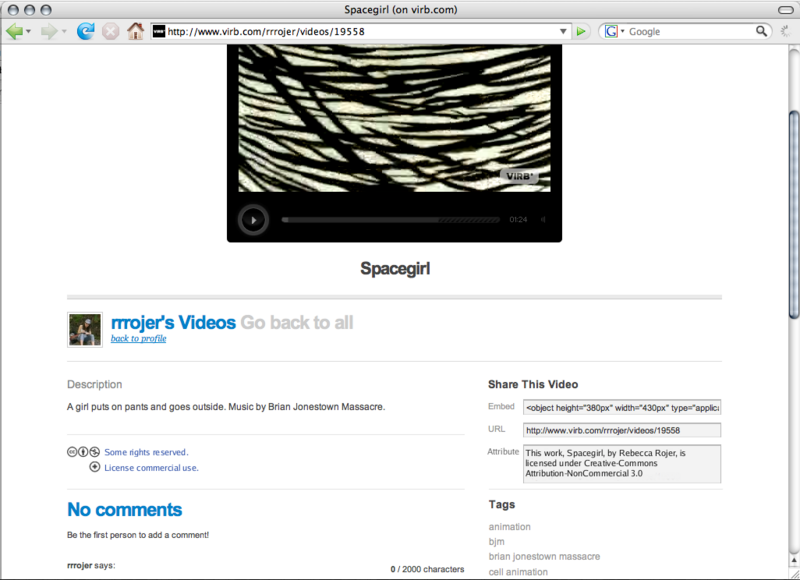Click the Be the first person comment text
Screen dimensions: 800x580
[138, 535]
